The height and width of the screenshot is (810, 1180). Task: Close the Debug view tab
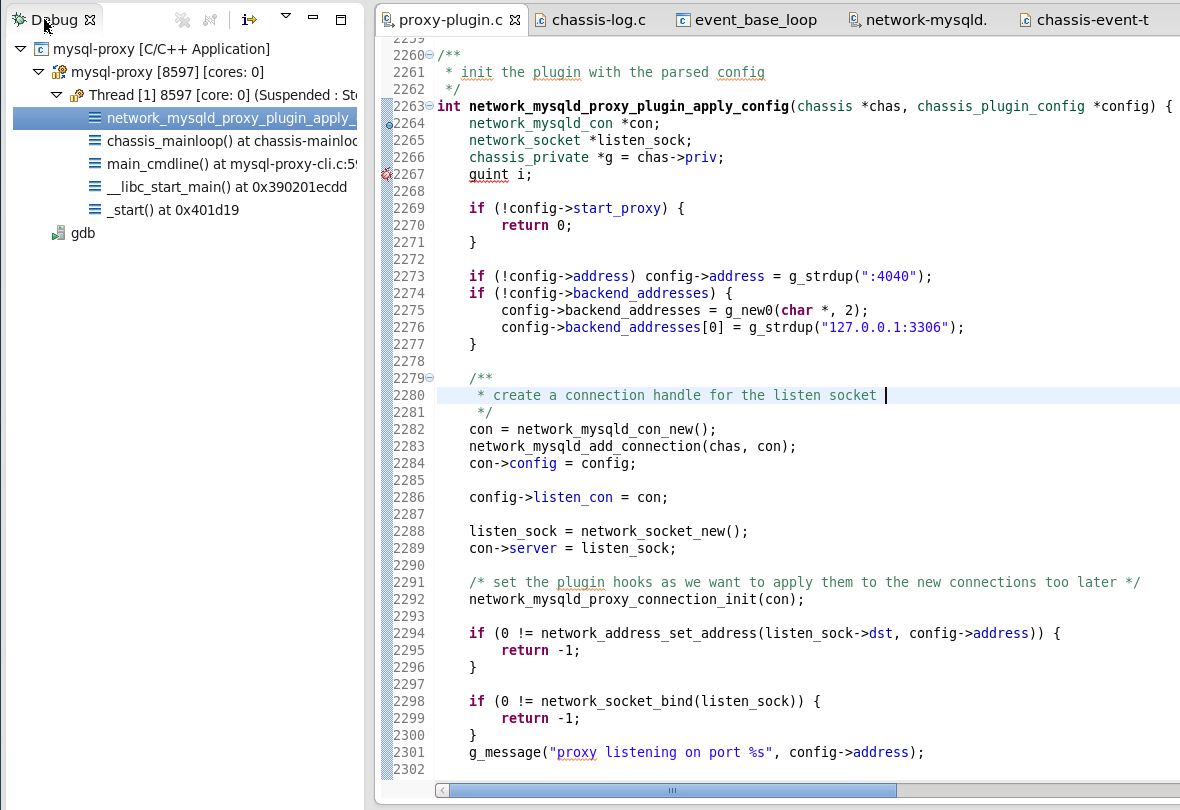pos(90,20)
